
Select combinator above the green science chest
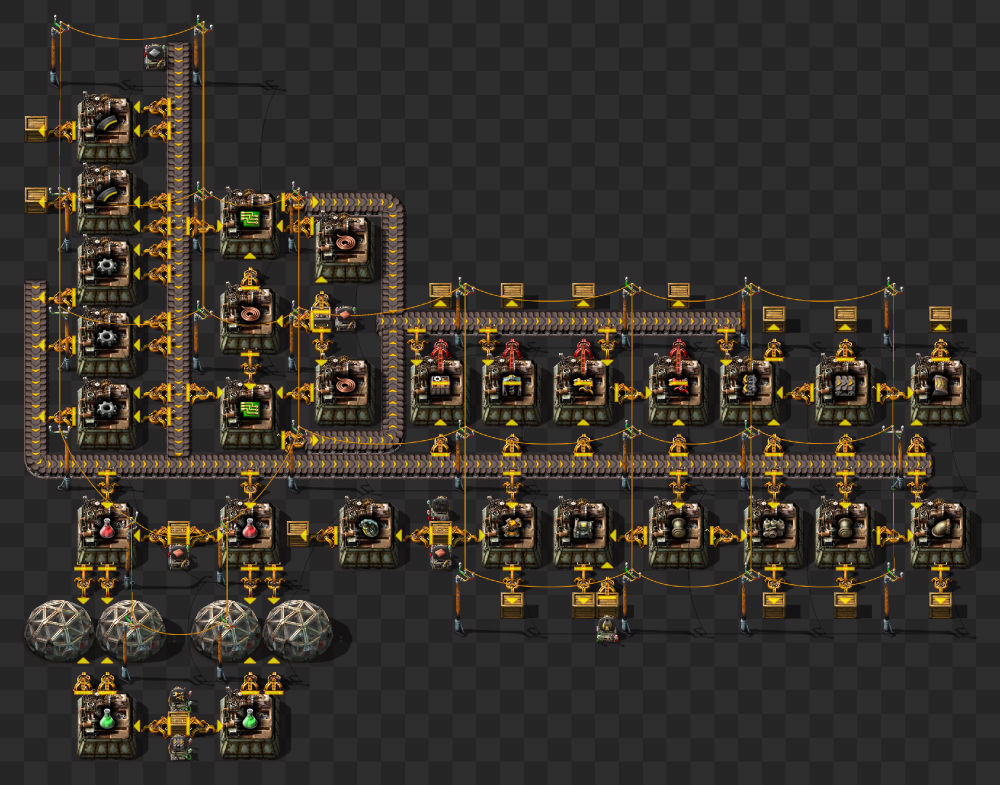pos(178,698)
